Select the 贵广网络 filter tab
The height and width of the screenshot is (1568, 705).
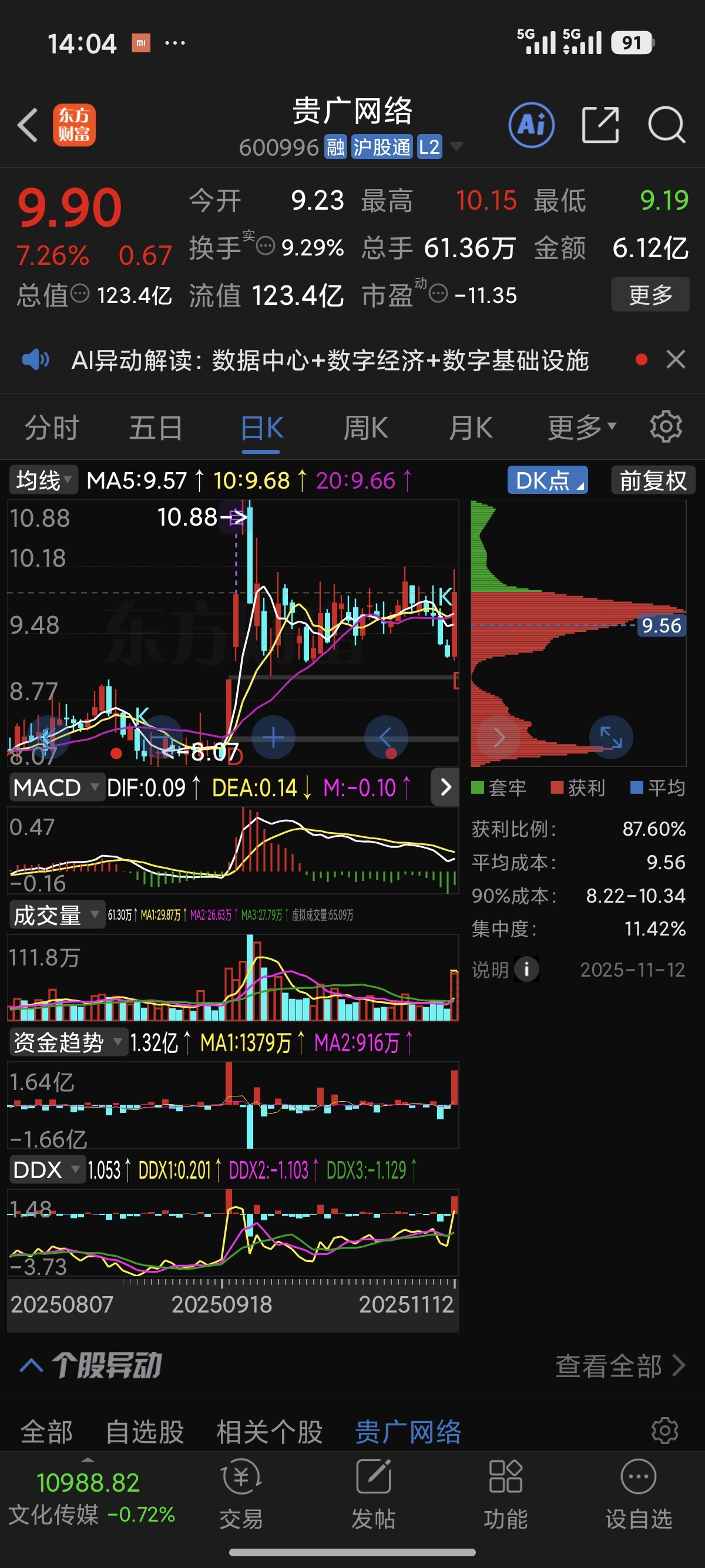pyautogui.click(x=408, y=1431)
